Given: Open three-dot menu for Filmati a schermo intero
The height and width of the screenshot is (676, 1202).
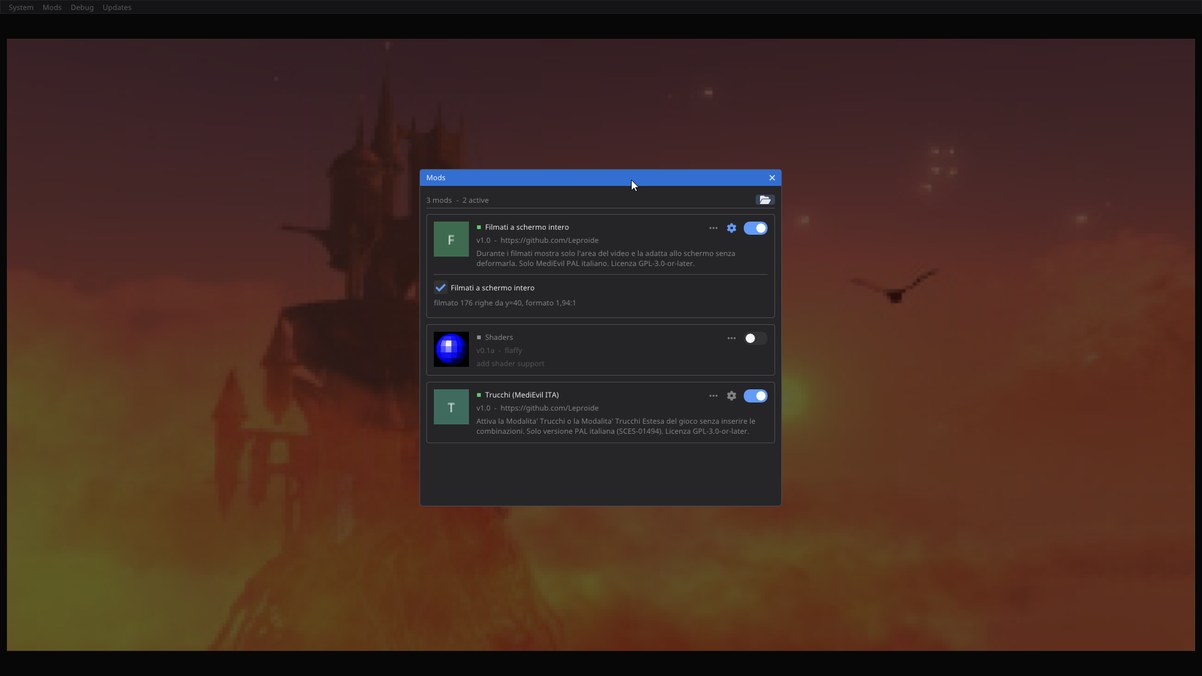Looking at the screenshot, I should click(713, 228).
